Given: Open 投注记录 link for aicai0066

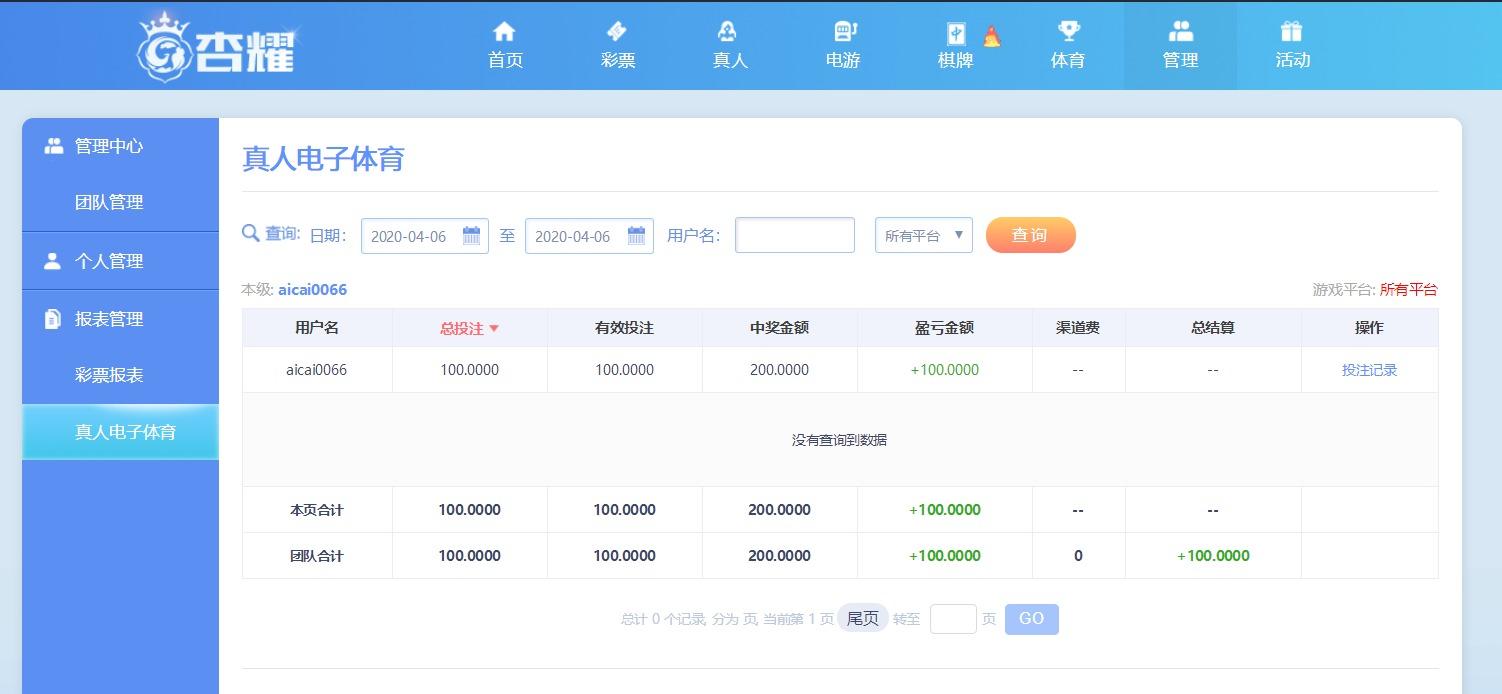Looking at the screenshot, I should [1369, 370].
